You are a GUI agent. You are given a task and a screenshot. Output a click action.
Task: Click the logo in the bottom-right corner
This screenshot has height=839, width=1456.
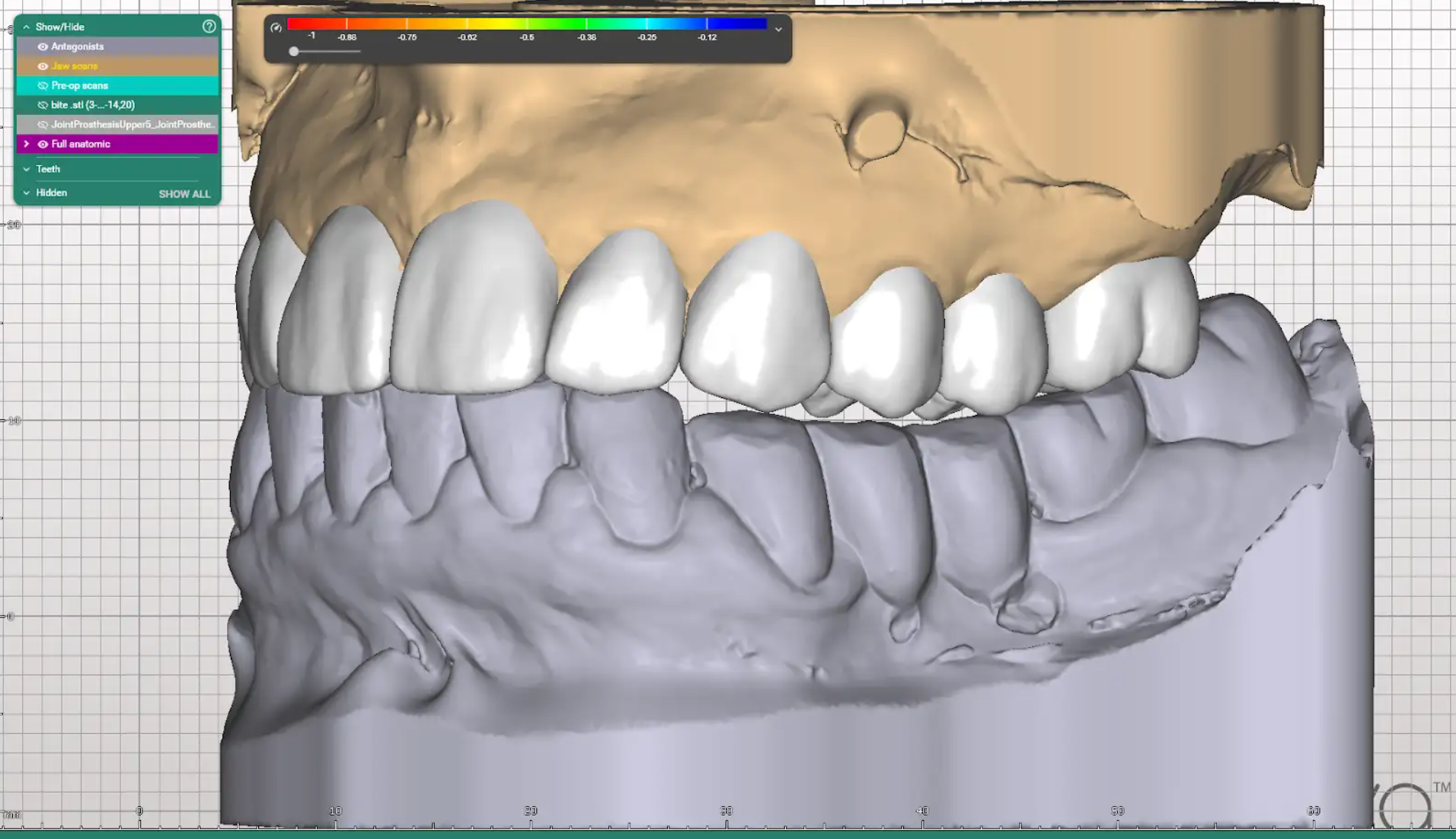(x=1405, y=806)
